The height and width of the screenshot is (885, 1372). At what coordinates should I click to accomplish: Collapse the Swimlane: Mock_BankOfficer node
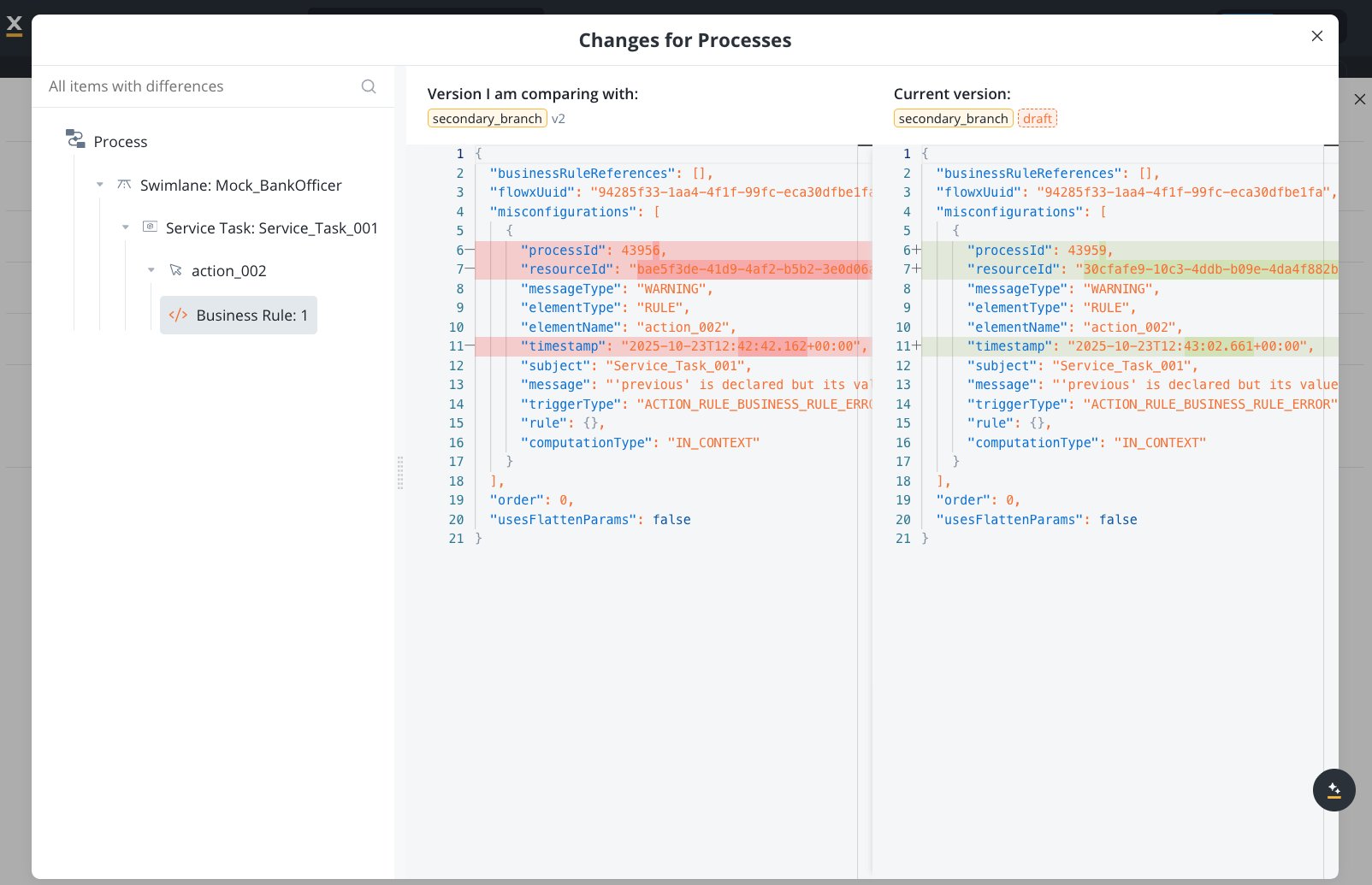100,185
